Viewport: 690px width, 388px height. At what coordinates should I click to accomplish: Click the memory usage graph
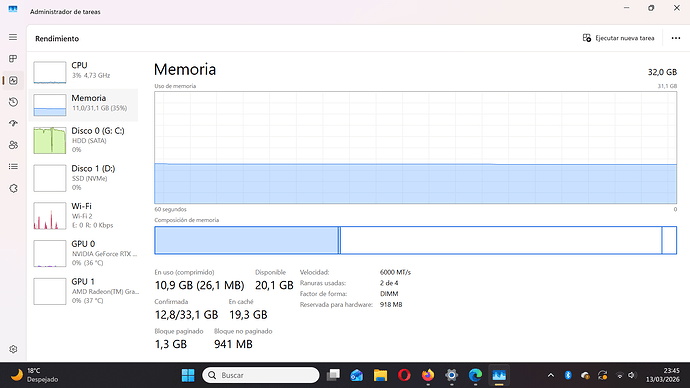(x=415, y=147)
